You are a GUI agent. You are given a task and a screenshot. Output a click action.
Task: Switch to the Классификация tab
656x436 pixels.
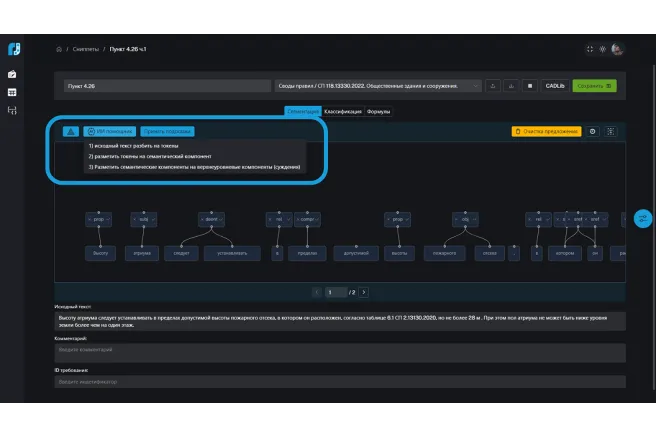342,111
